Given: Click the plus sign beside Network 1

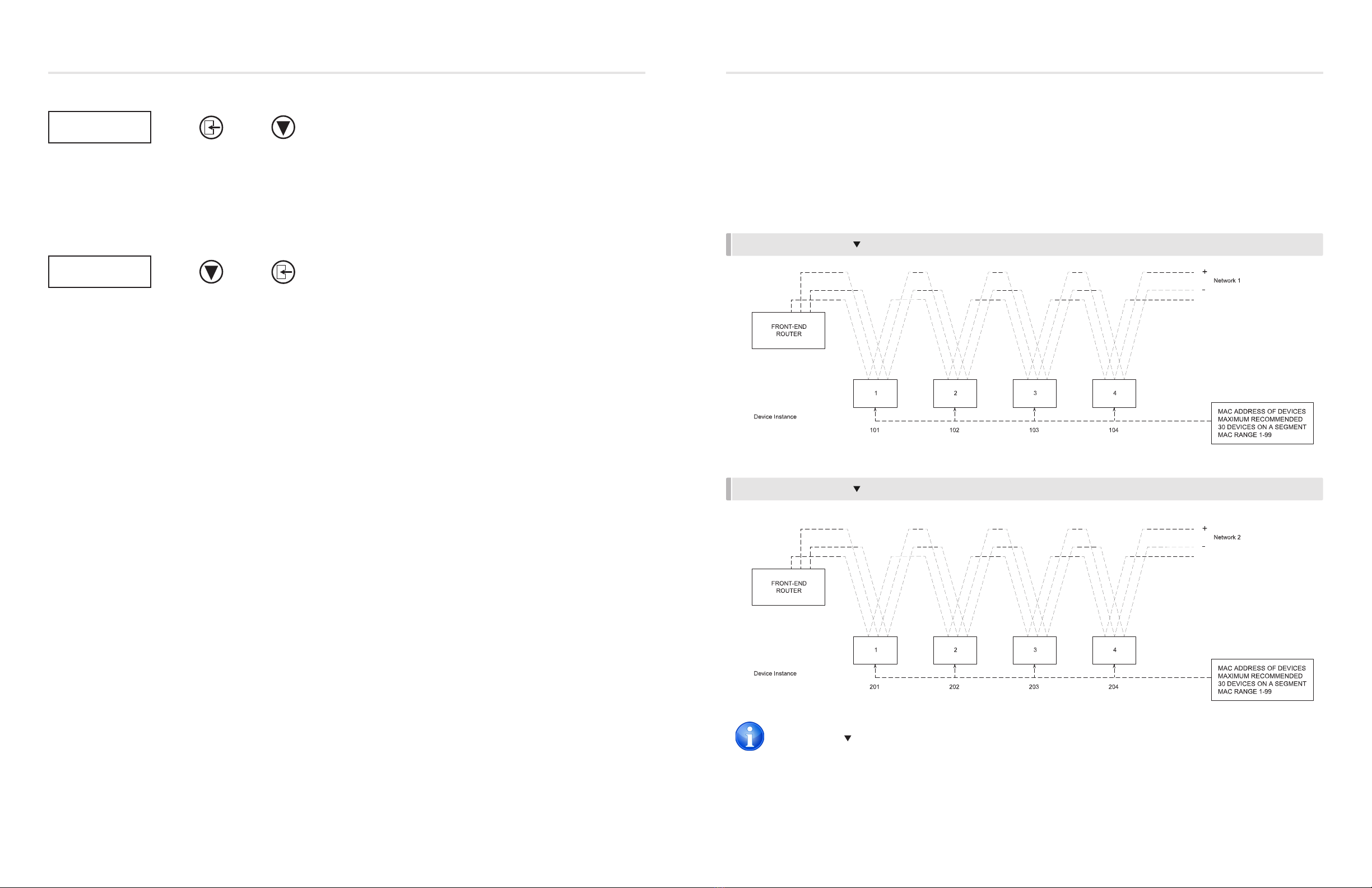Looking at the screenshot, I should pyautogui.click(x=1204, y=272).
